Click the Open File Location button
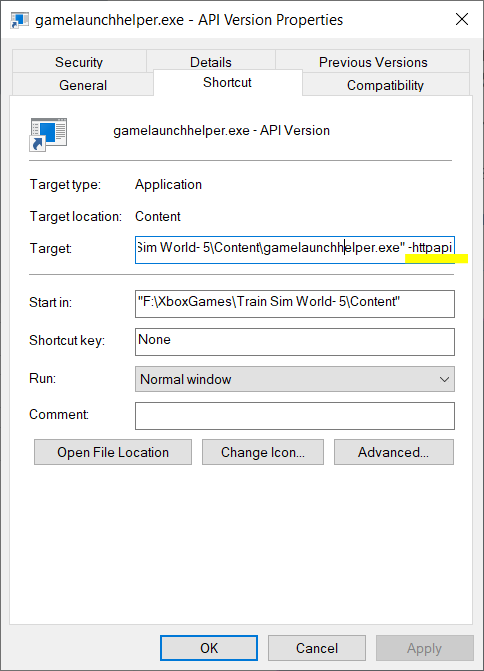Screen dimensions: 484x671 point(113,452)
